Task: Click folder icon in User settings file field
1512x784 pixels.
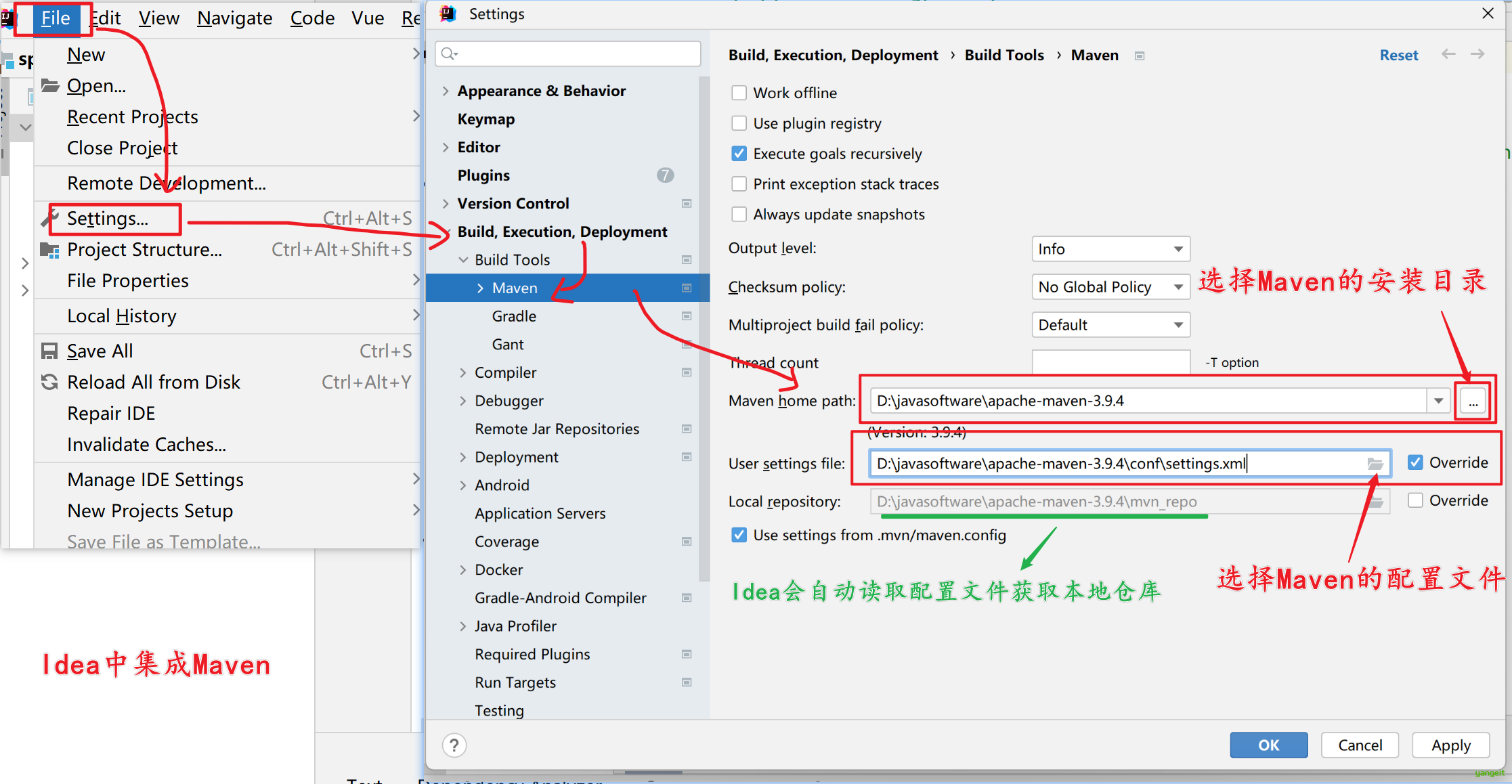Action: [1375, 464]
